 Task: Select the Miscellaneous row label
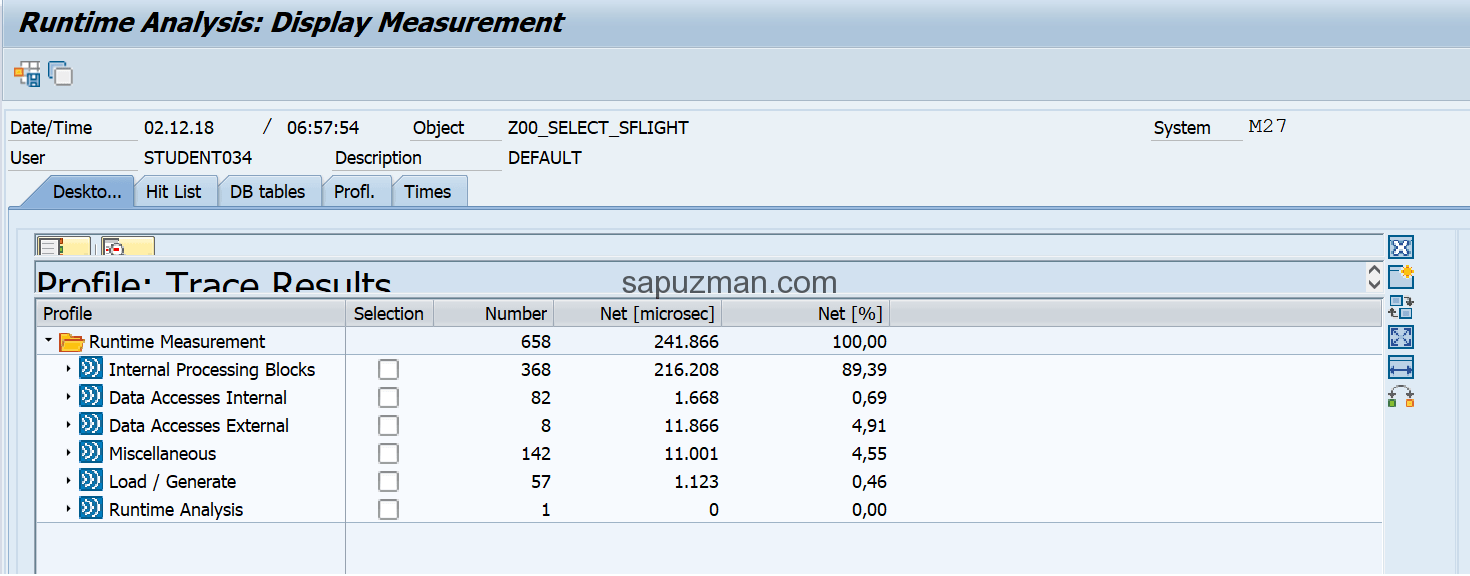coord(162,454)
